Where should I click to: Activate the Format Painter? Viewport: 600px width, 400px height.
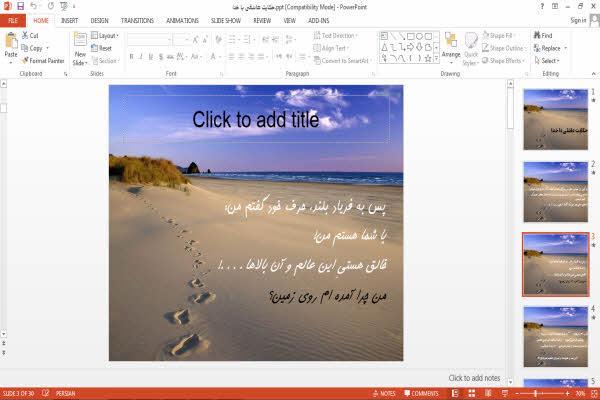(x=43, y=60)
